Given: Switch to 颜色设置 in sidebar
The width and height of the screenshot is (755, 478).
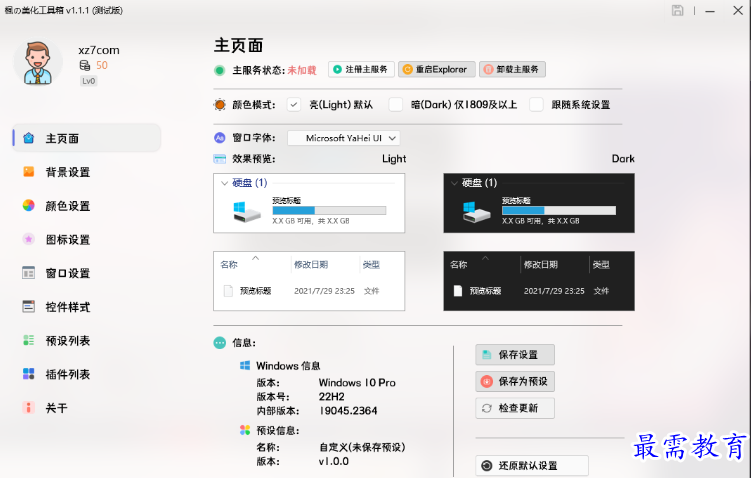Looking at the screenshot, I should [x=68, y=206].
